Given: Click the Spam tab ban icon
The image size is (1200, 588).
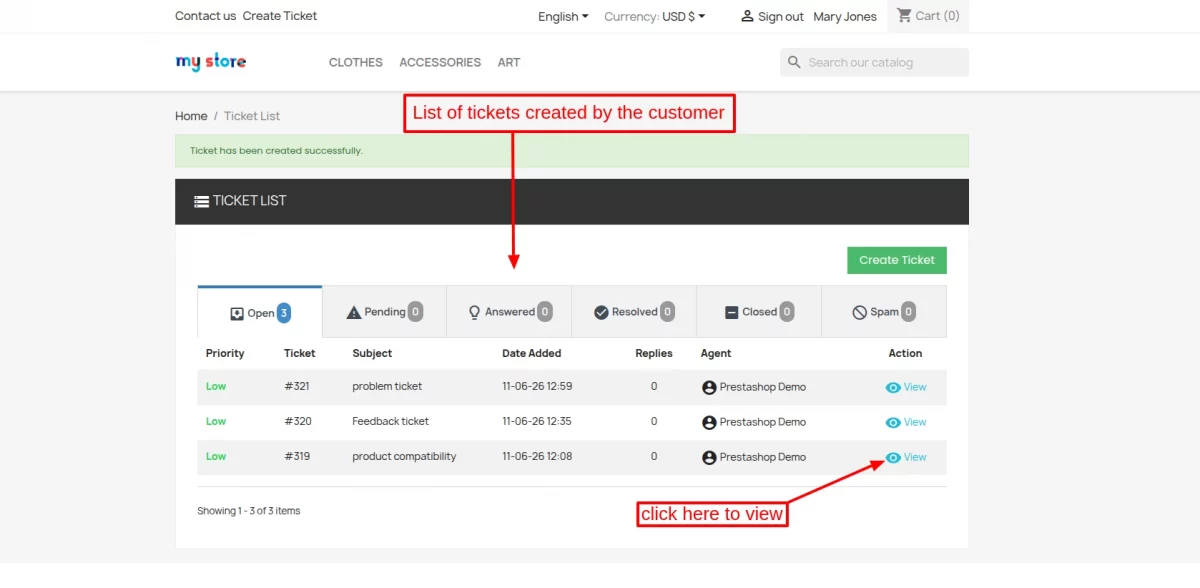Looking at the screenshot, I should click(x=859, y=312).
